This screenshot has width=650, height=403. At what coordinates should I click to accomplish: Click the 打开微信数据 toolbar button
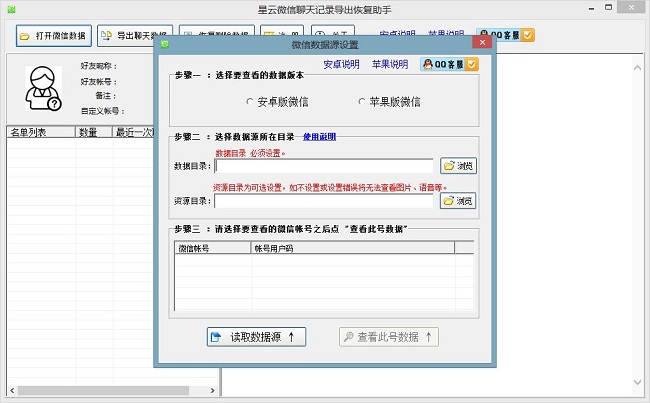click(x=54, y=35)
